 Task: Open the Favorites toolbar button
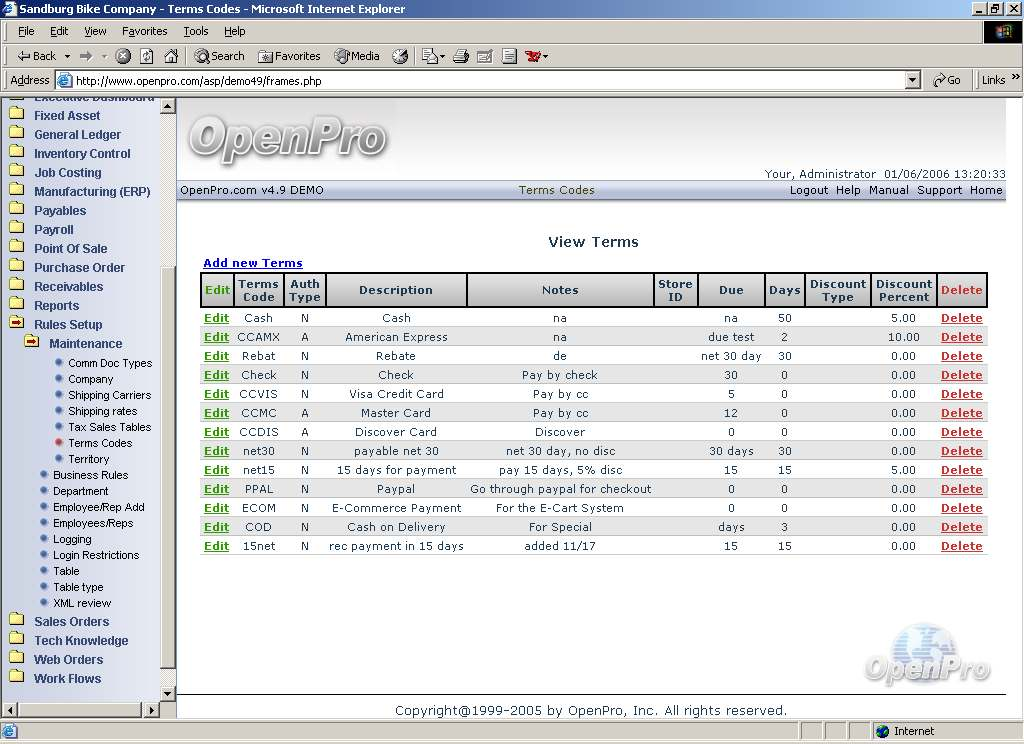(289, 56)
